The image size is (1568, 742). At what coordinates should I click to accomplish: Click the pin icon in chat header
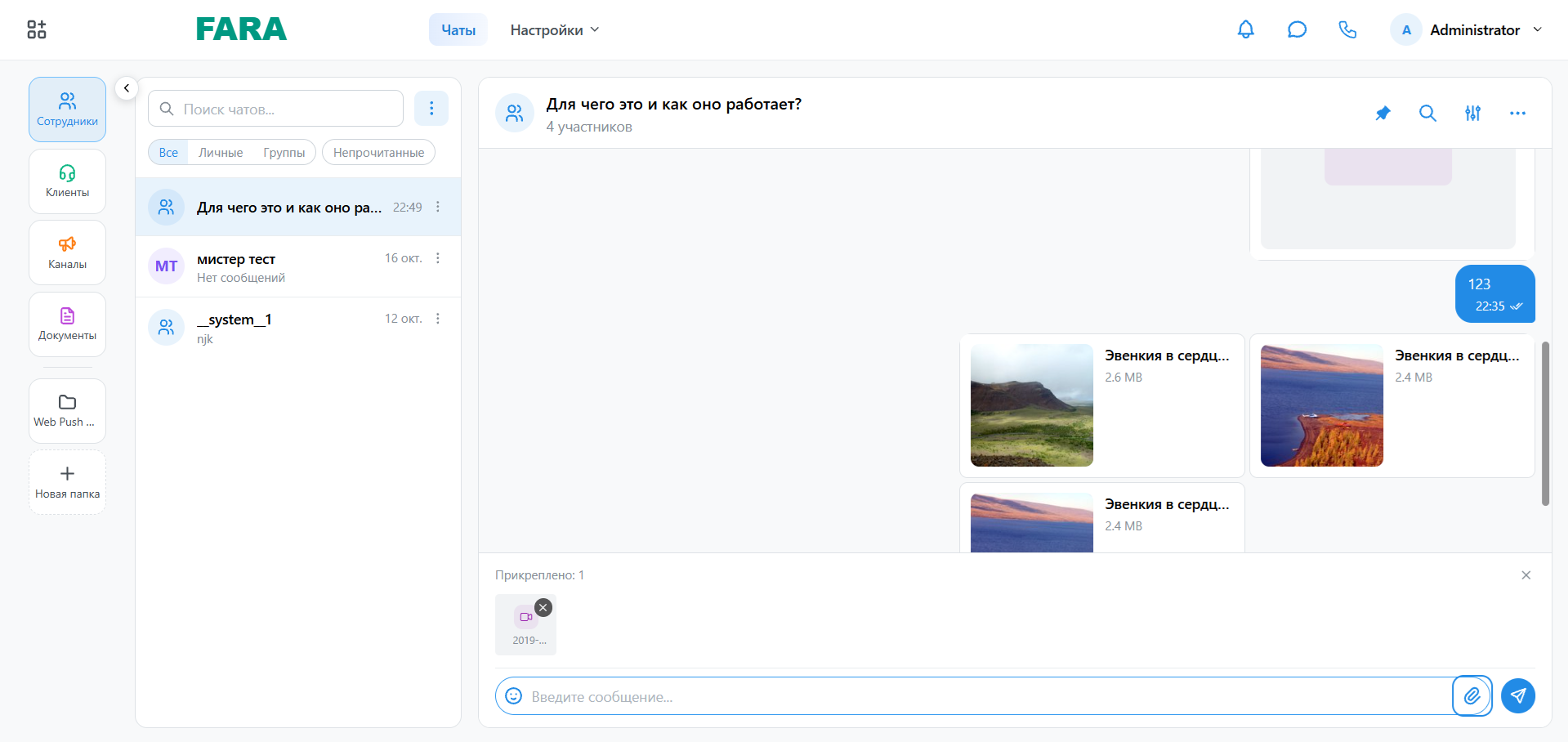(1383, 113)
